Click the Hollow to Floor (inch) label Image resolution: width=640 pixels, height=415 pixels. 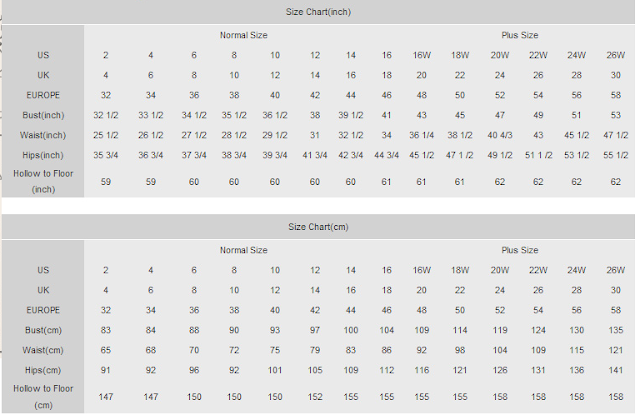coord(43,181)
